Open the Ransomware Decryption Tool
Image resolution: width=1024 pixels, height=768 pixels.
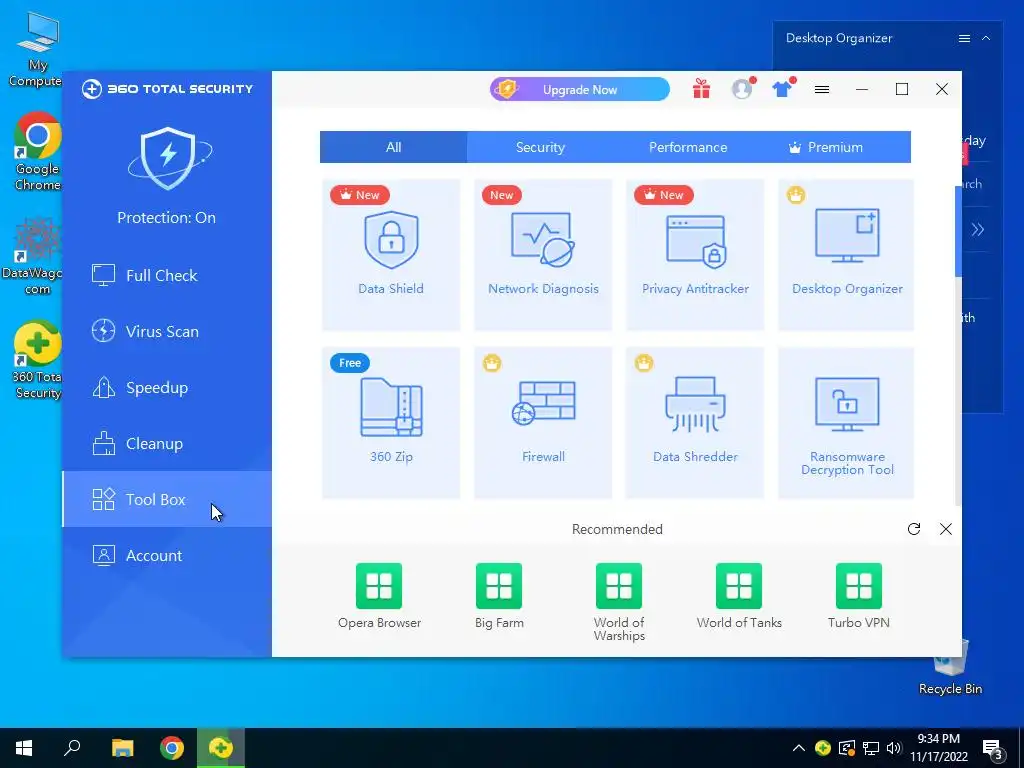click(x=846, y=423)
